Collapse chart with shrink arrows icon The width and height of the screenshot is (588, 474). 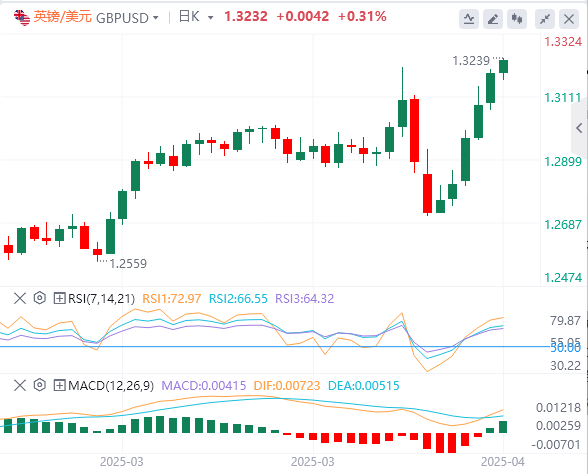(x=545, y=19)
